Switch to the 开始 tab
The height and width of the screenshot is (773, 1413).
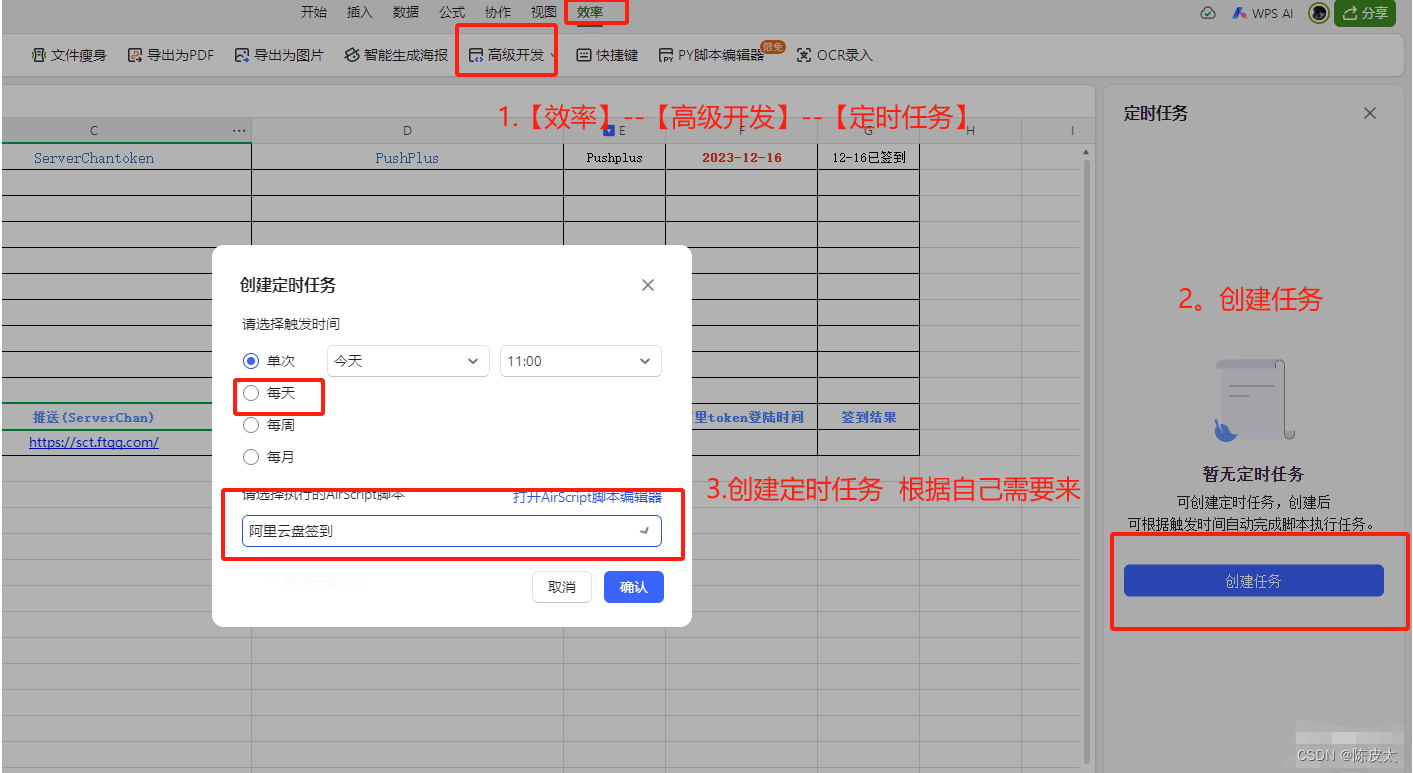314,12
